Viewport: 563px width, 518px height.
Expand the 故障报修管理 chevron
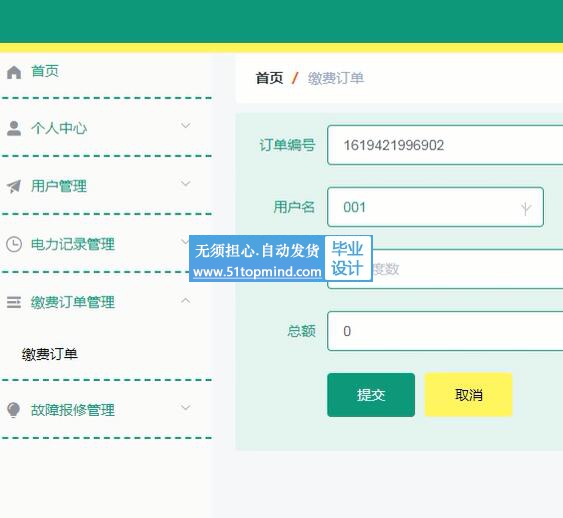(x=186, y=407)
